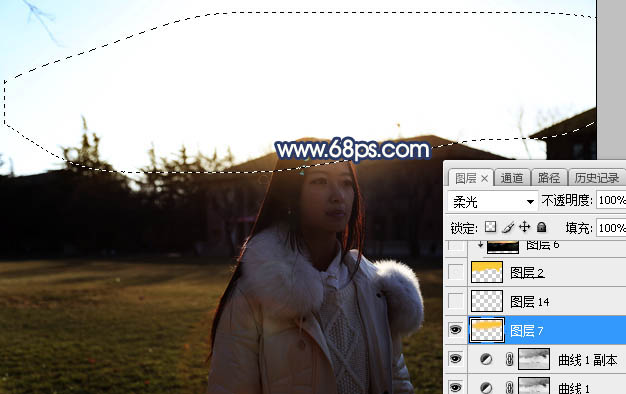The width and height of the screenshot is (626, 394).
Task: Click the lock image pixels brush icon
Action: coord(508,228)
